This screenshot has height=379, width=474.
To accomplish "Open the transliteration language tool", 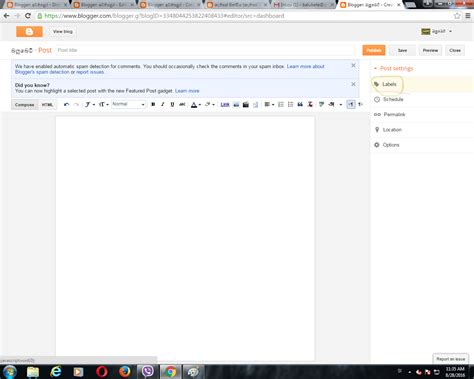I will pyautogui.click(x=331, y=104).
